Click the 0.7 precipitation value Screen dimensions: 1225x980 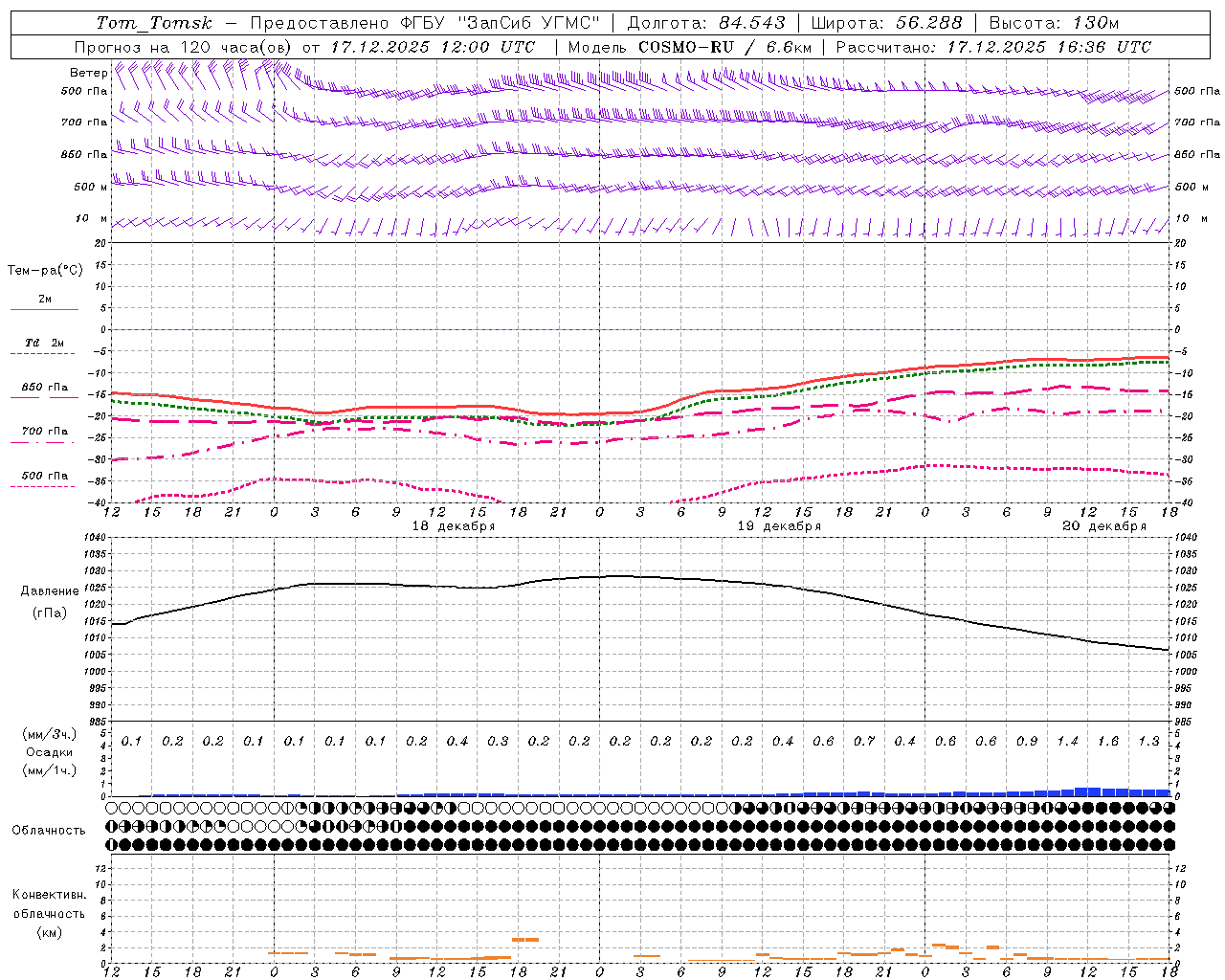pyautogui.click(x=864, y=742)
